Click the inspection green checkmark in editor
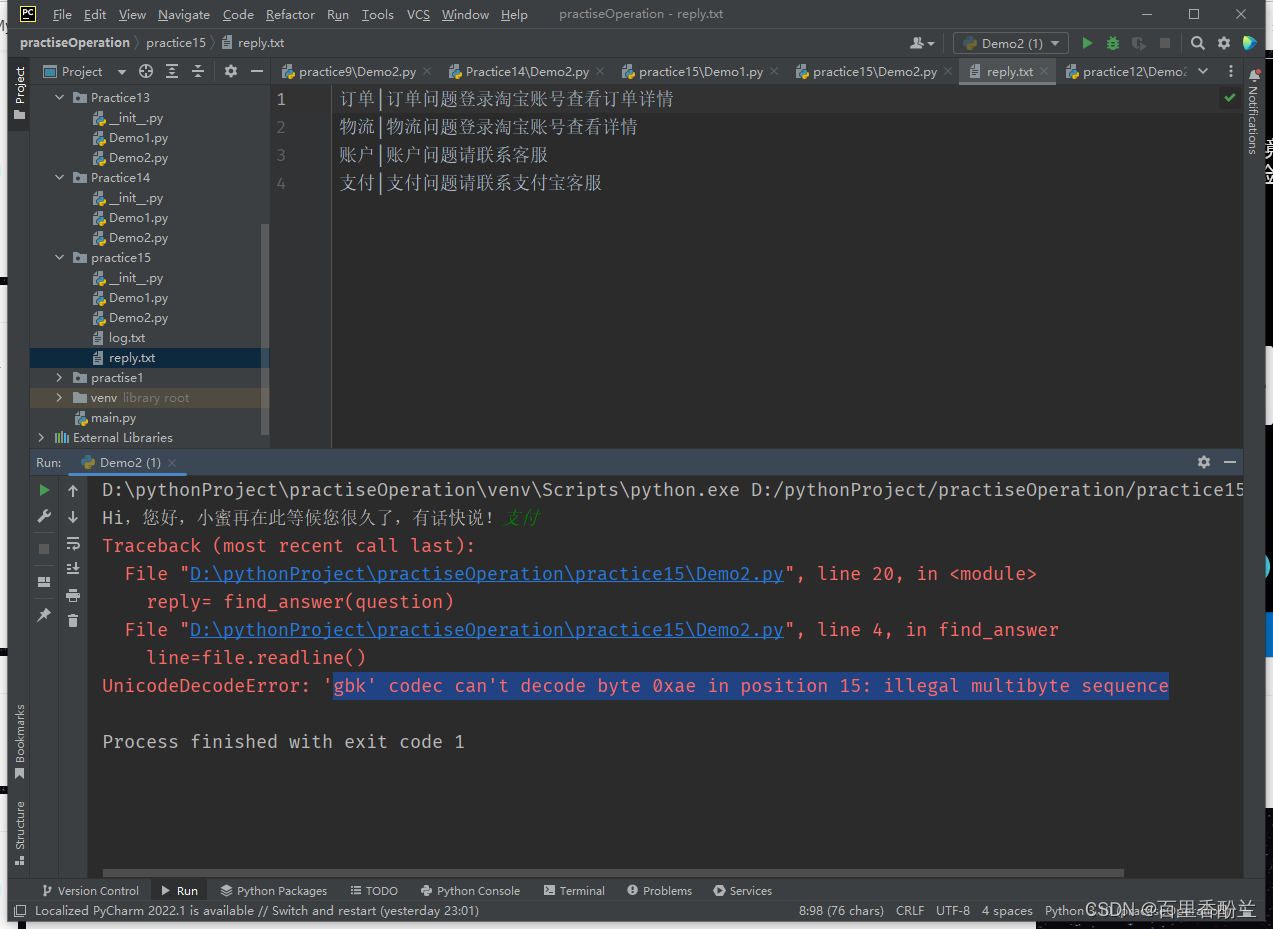 (x=1230, y=98)
